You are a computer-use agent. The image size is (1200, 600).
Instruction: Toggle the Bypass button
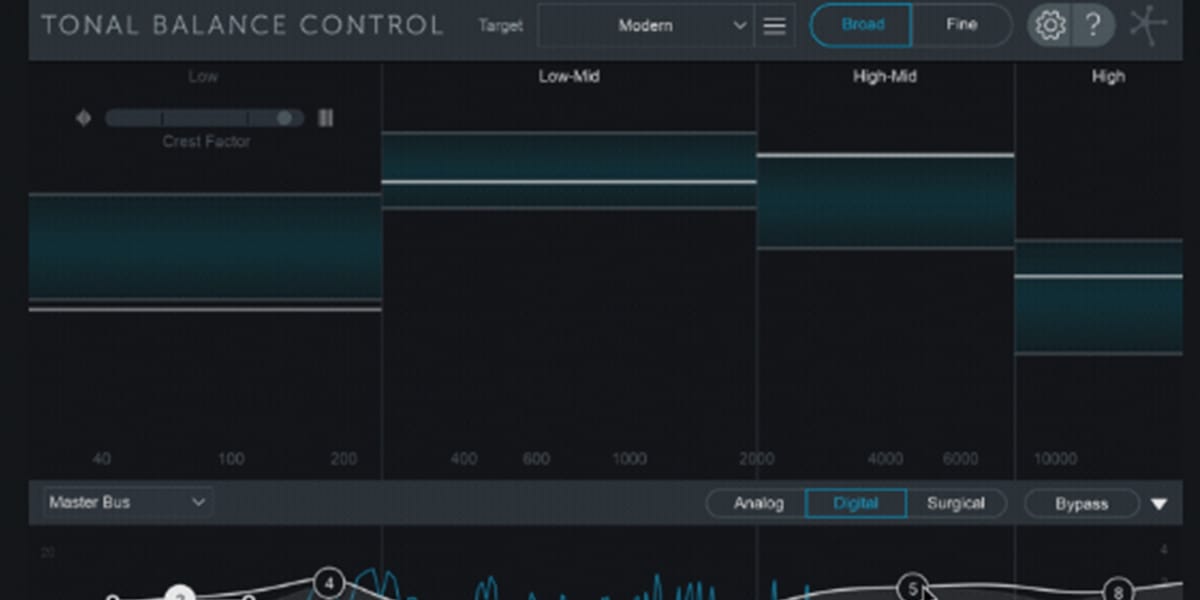coord(1080,503)
